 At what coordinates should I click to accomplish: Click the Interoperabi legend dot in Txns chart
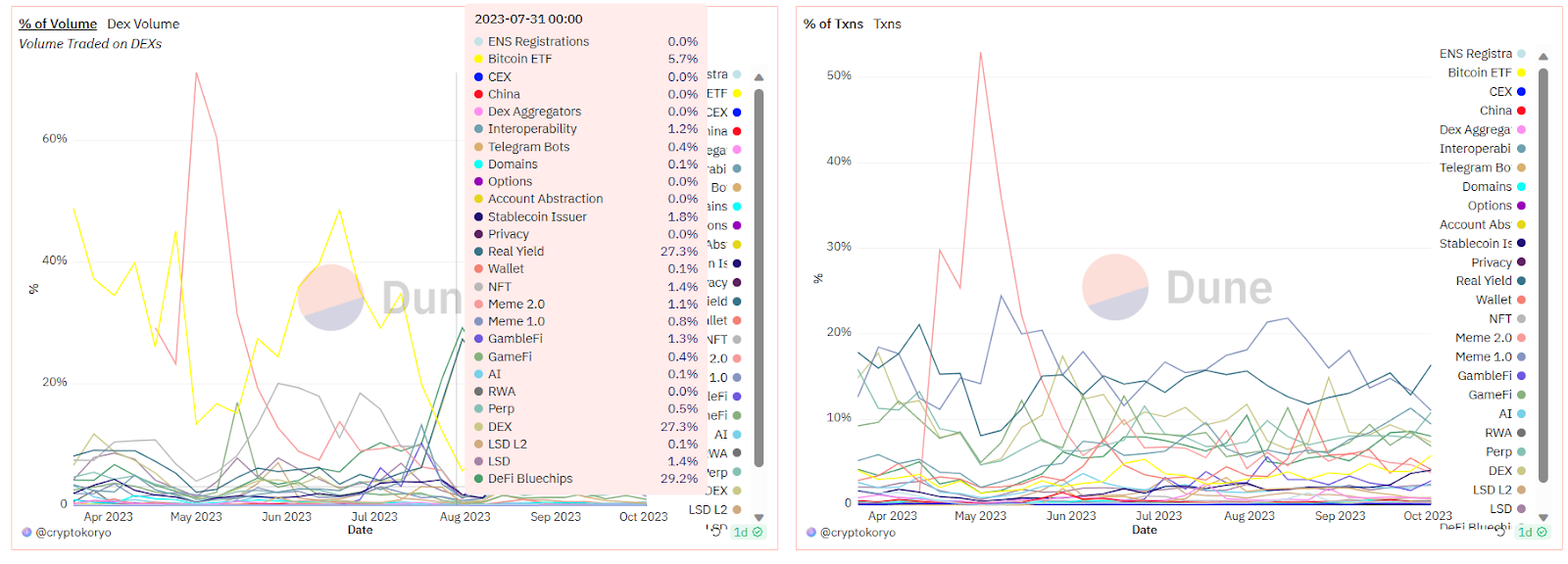(1521, 149)
